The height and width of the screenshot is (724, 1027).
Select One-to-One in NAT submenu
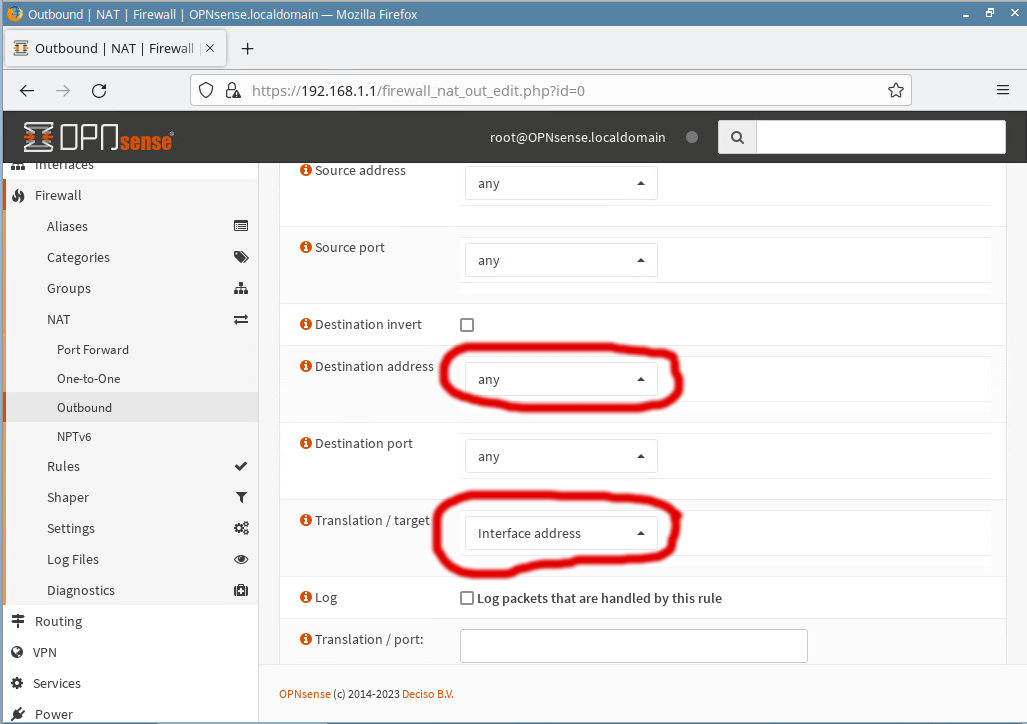coord(88,379)
